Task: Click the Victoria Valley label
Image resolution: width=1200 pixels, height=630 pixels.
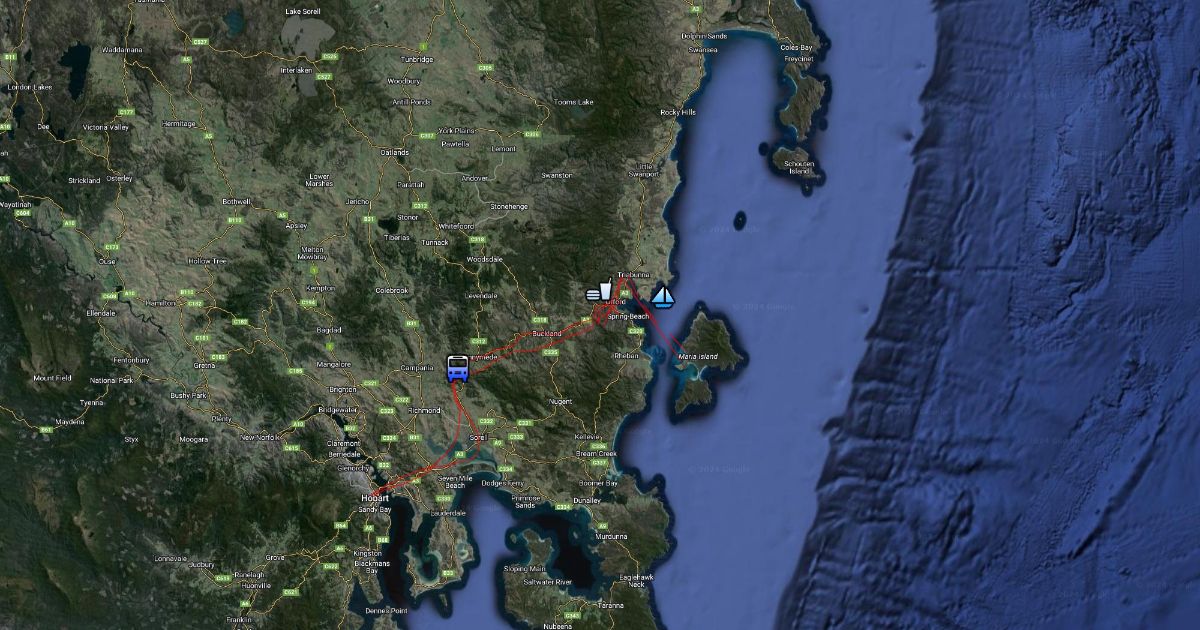Action: [x=106, y=128]
